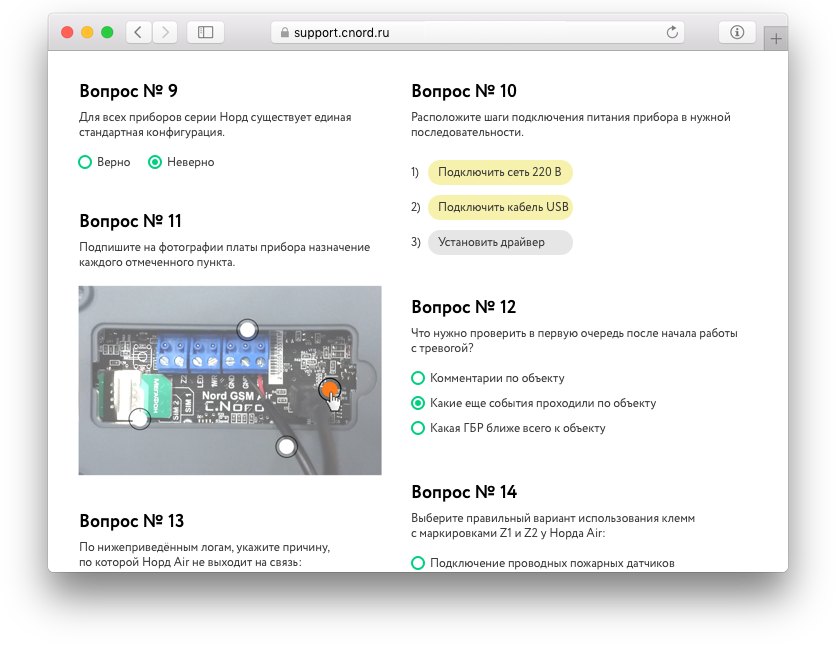Go forward with Safari's forward arrow
The width and height of the screenshot is (836, 646).
point(165,33)
